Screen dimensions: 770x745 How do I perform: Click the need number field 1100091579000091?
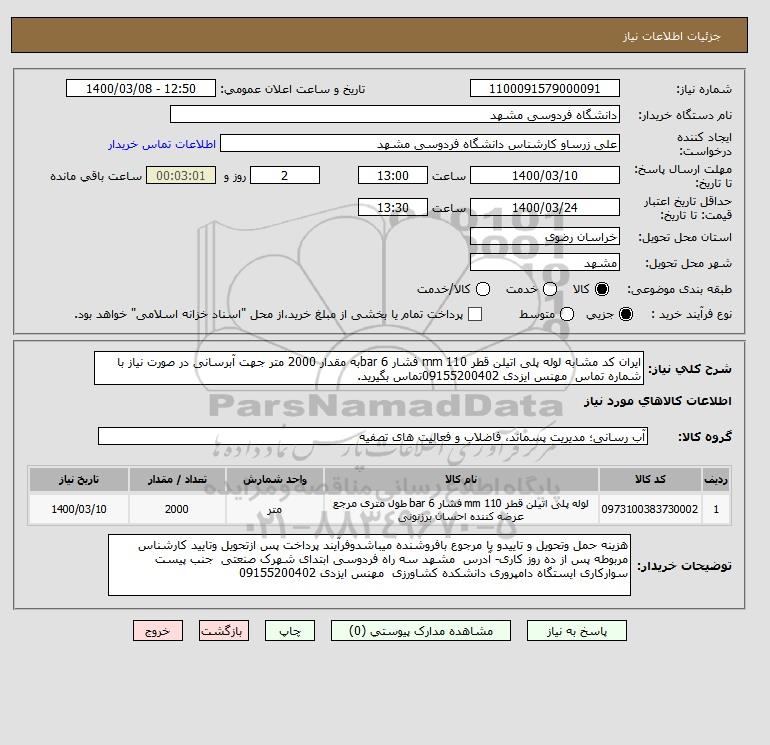[x=545, y=88]
